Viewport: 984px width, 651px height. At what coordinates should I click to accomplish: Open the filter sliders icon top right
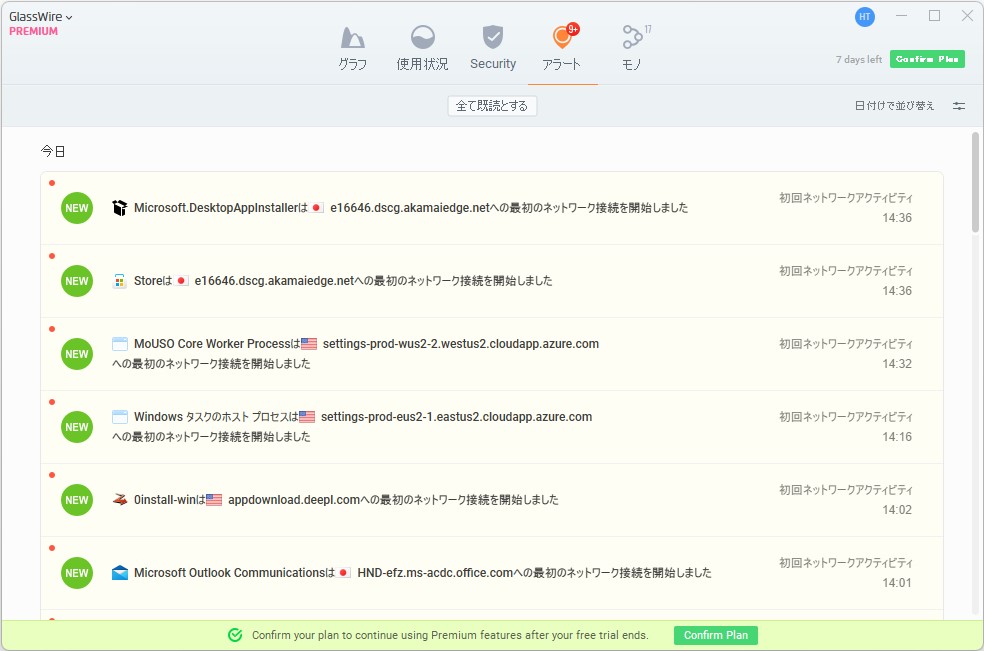958,105
